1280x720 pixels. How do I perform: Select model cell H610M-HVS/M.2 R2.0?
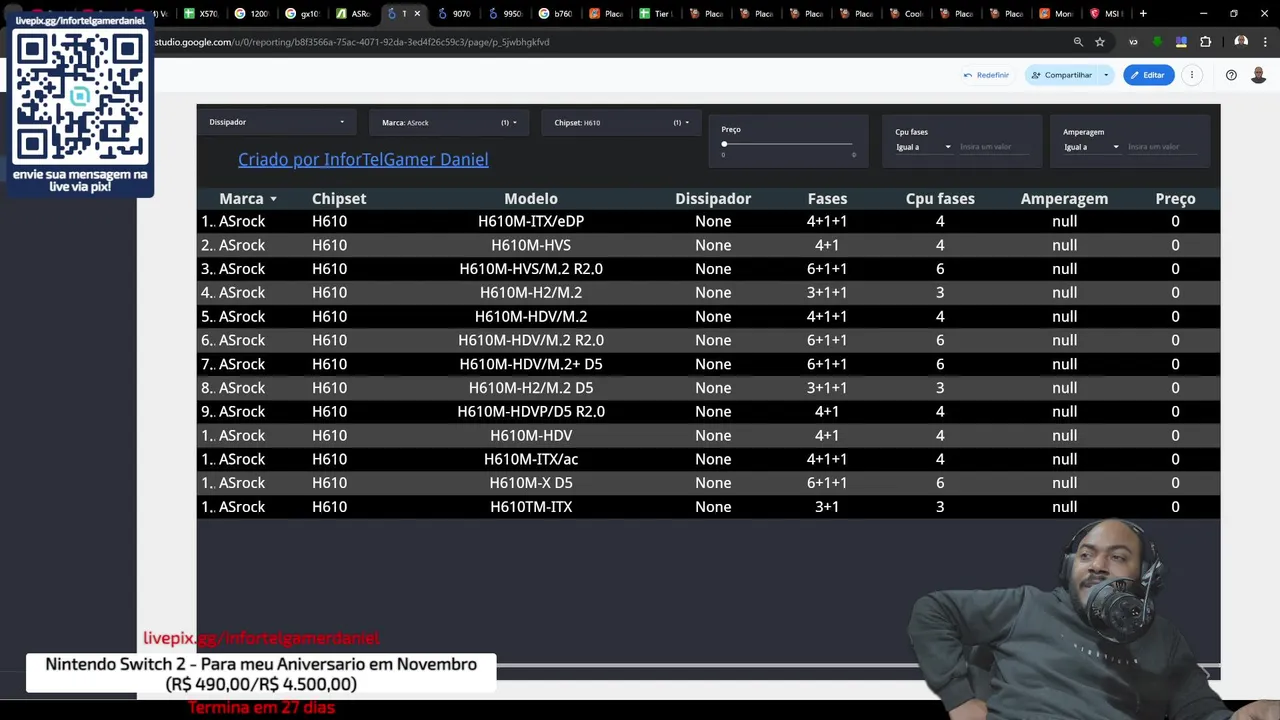[531, 269]
